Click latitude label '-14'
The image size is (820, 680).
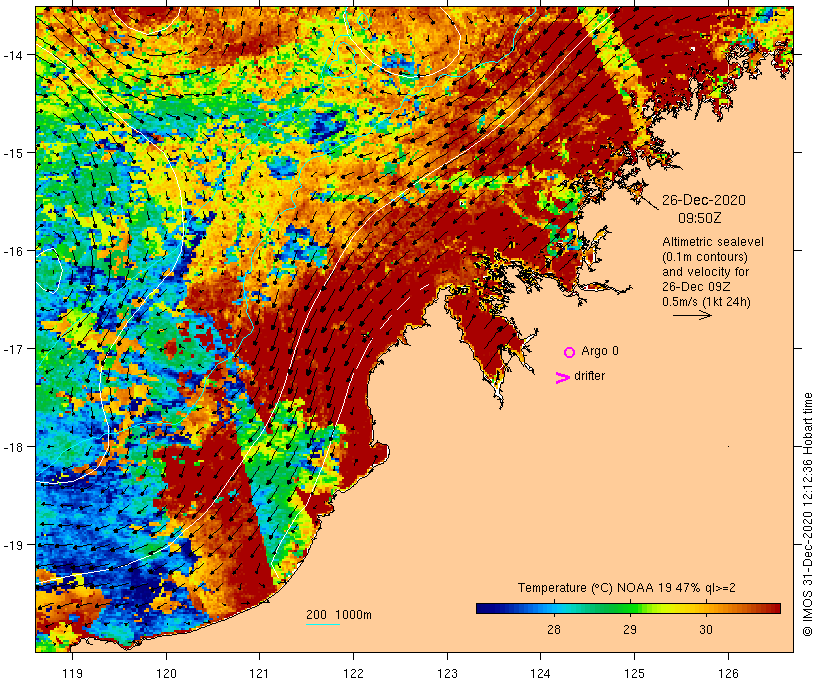[13, 54]
